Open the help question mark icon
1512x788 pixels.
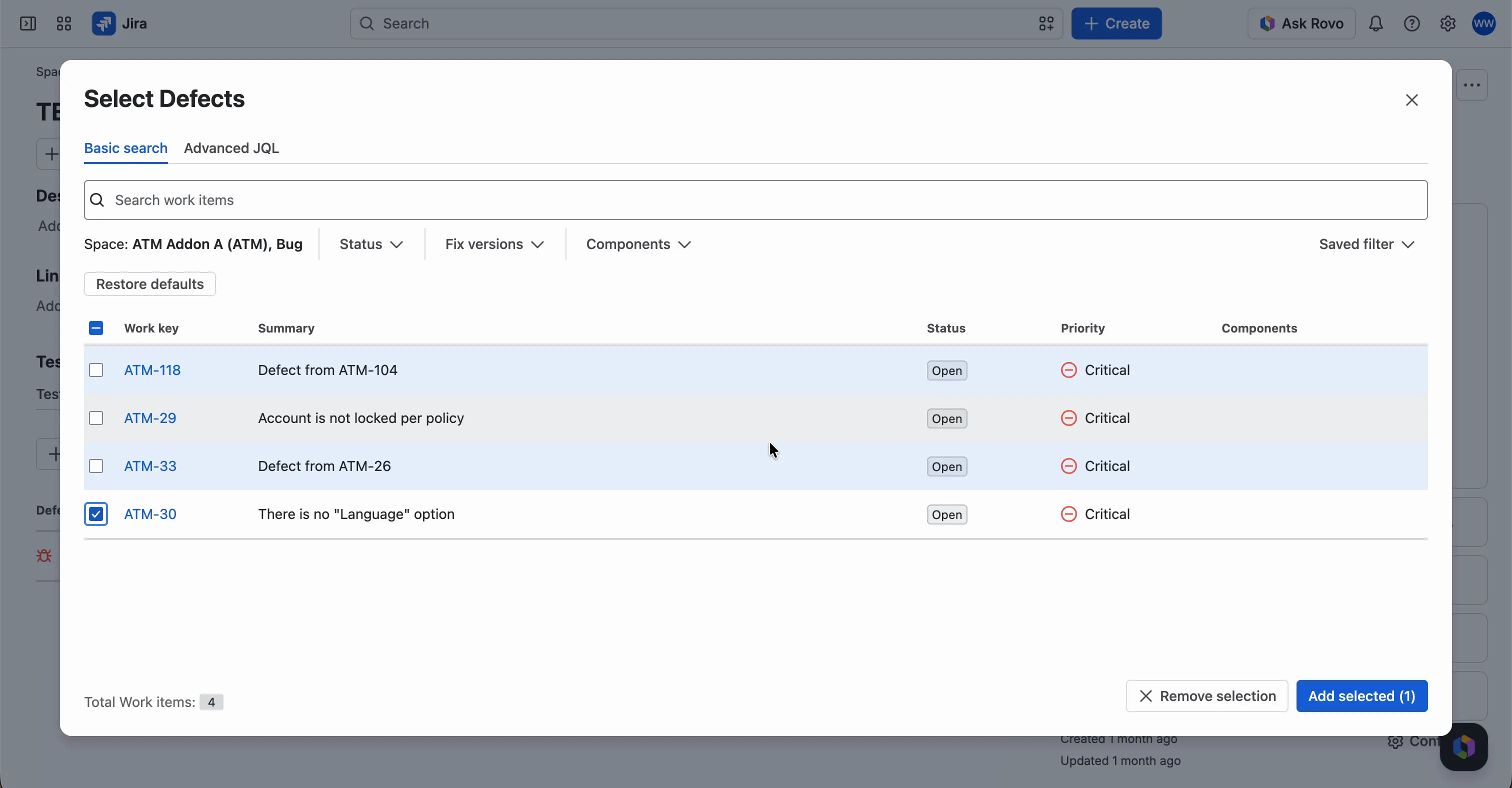[1411, 23]
